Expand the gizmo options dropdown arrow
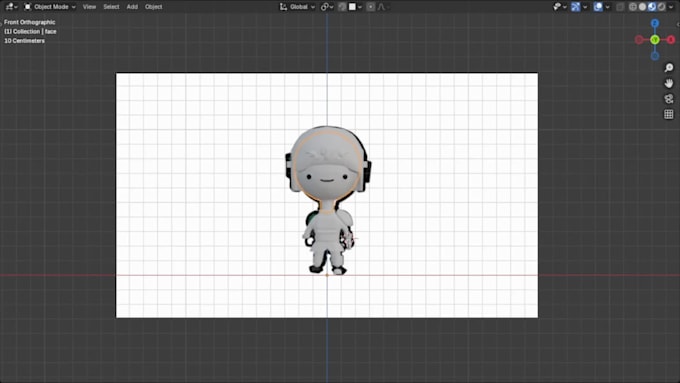 (x=585, y=7)
